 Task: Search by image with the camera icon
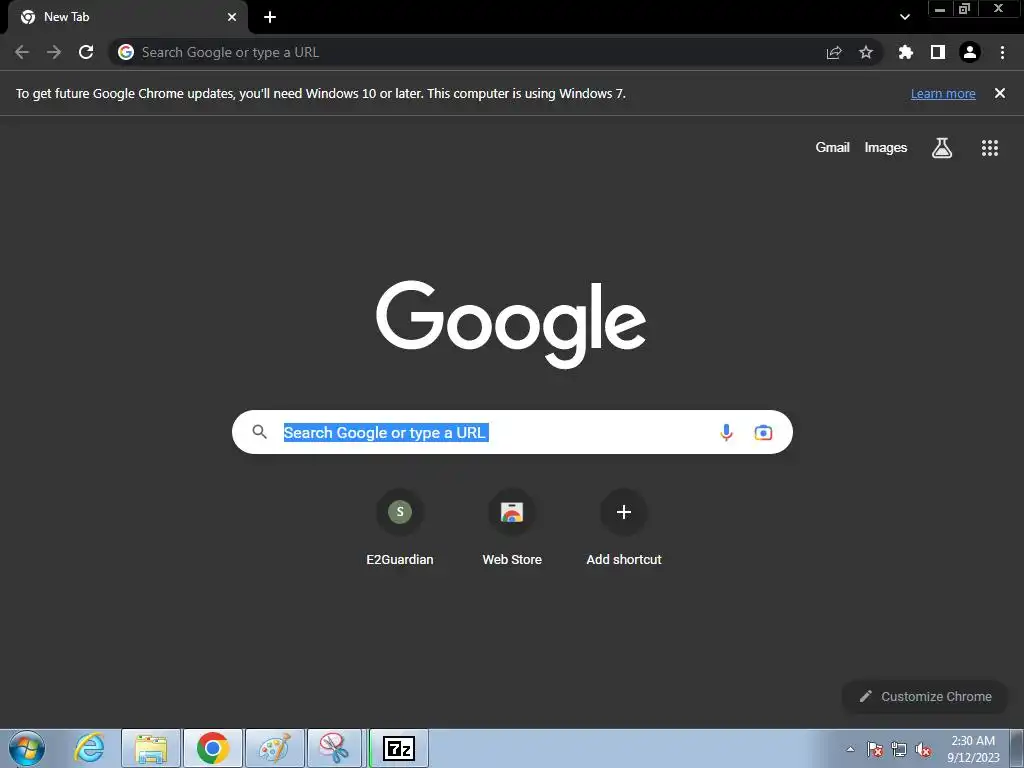coord(763,432)
